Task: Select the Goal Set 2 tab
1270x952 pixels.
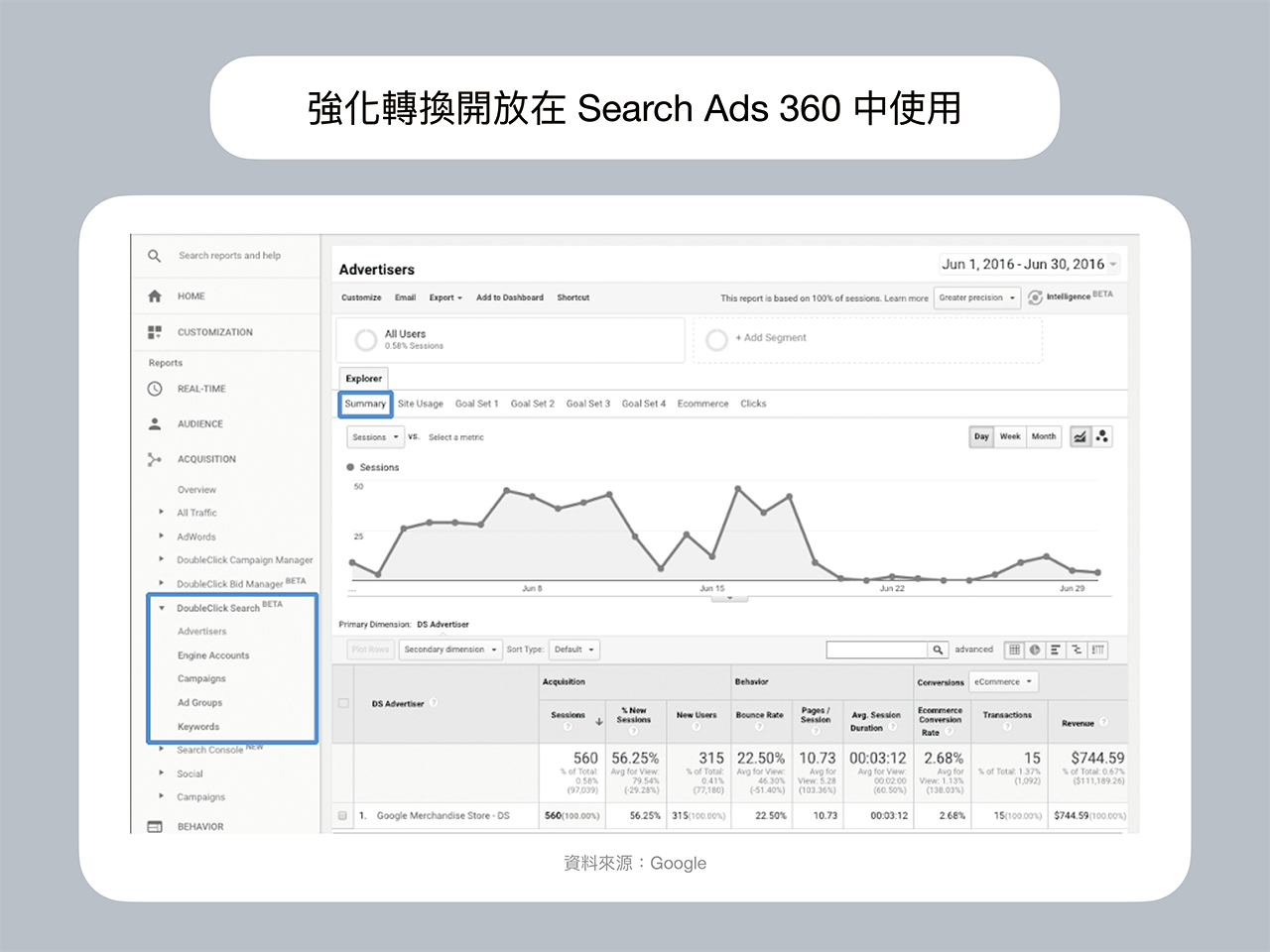Action: 533,404
